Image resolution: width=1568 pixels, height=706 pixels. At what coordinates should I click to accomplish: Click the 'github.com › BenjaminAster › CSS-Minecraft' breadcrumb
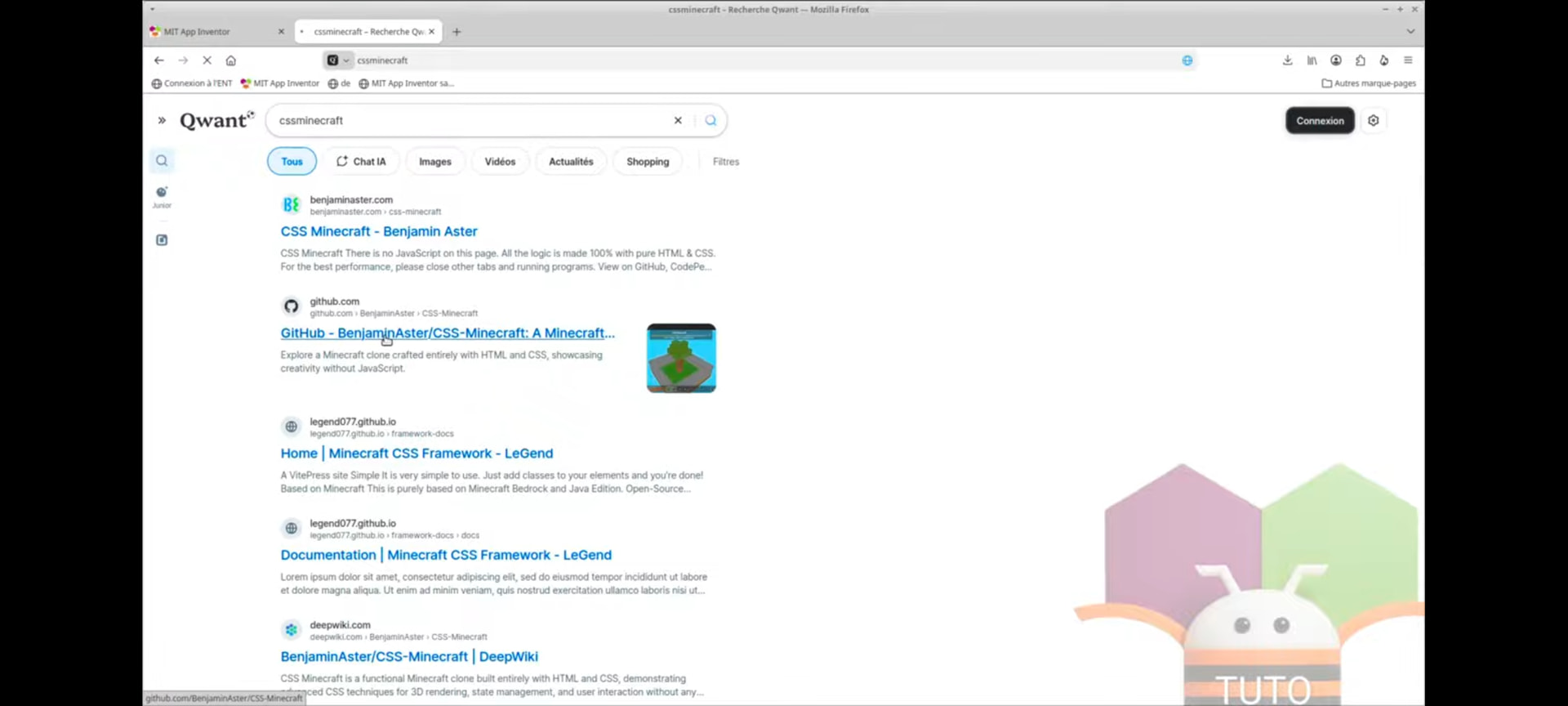(x=394, y=313)
